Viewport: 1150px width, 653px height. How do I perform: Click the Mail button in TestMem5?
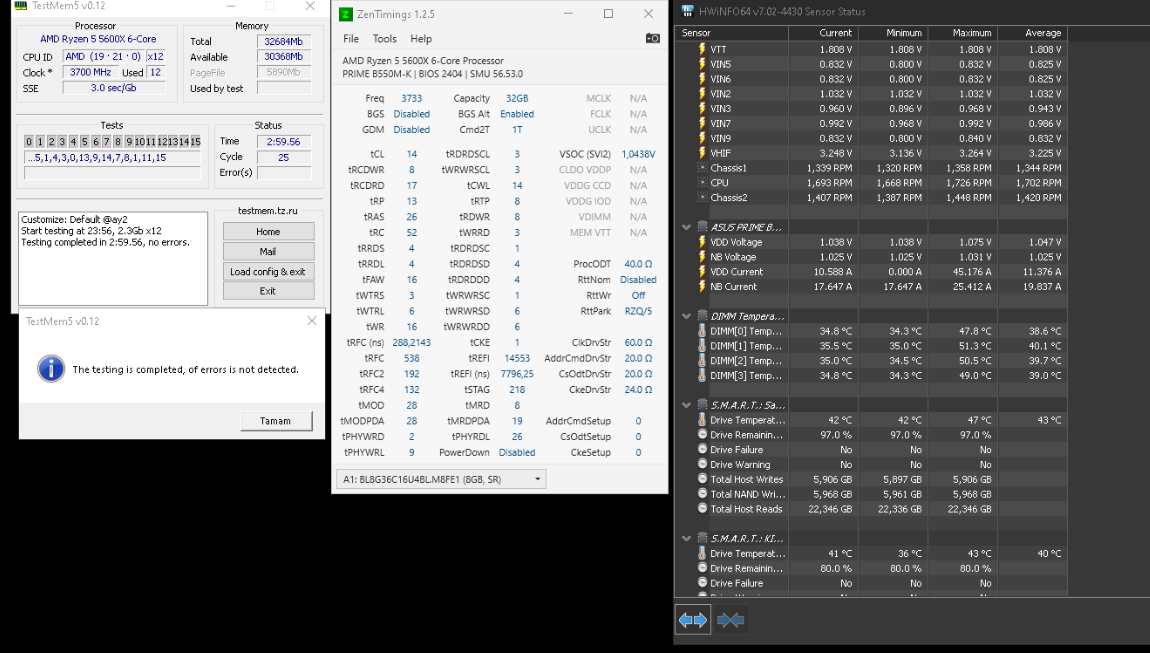click(268, 251)
